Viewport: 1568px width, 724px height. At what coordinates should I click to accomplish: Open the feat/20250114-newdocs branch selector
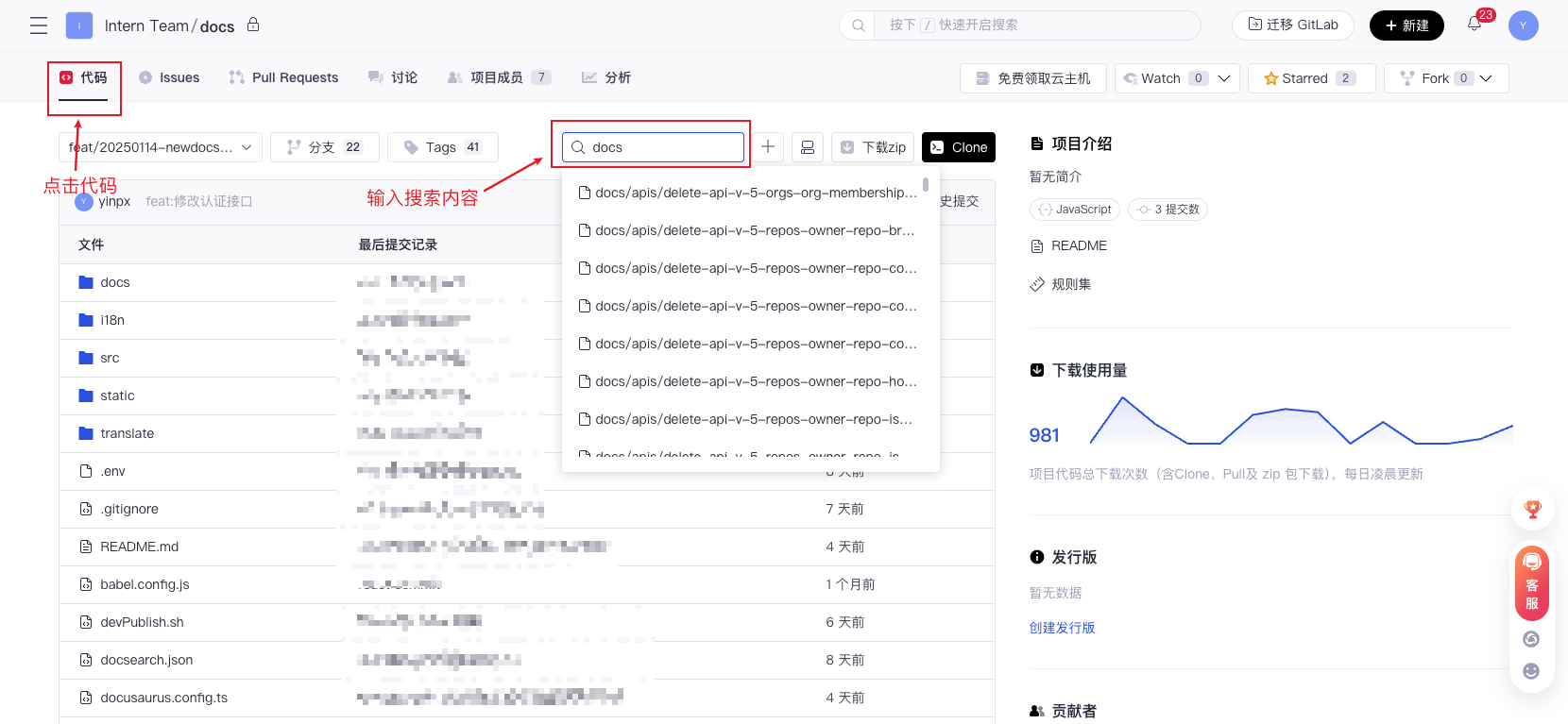tap(160, 147)
